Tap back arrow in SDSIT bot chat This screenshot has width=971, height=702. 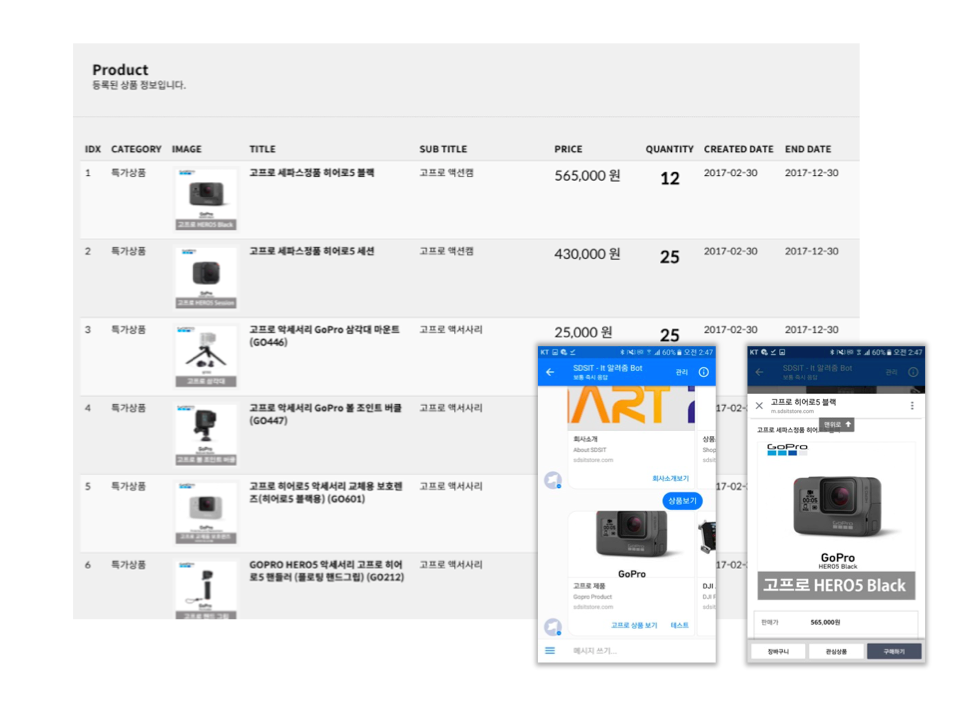click(x=550, y=372)
